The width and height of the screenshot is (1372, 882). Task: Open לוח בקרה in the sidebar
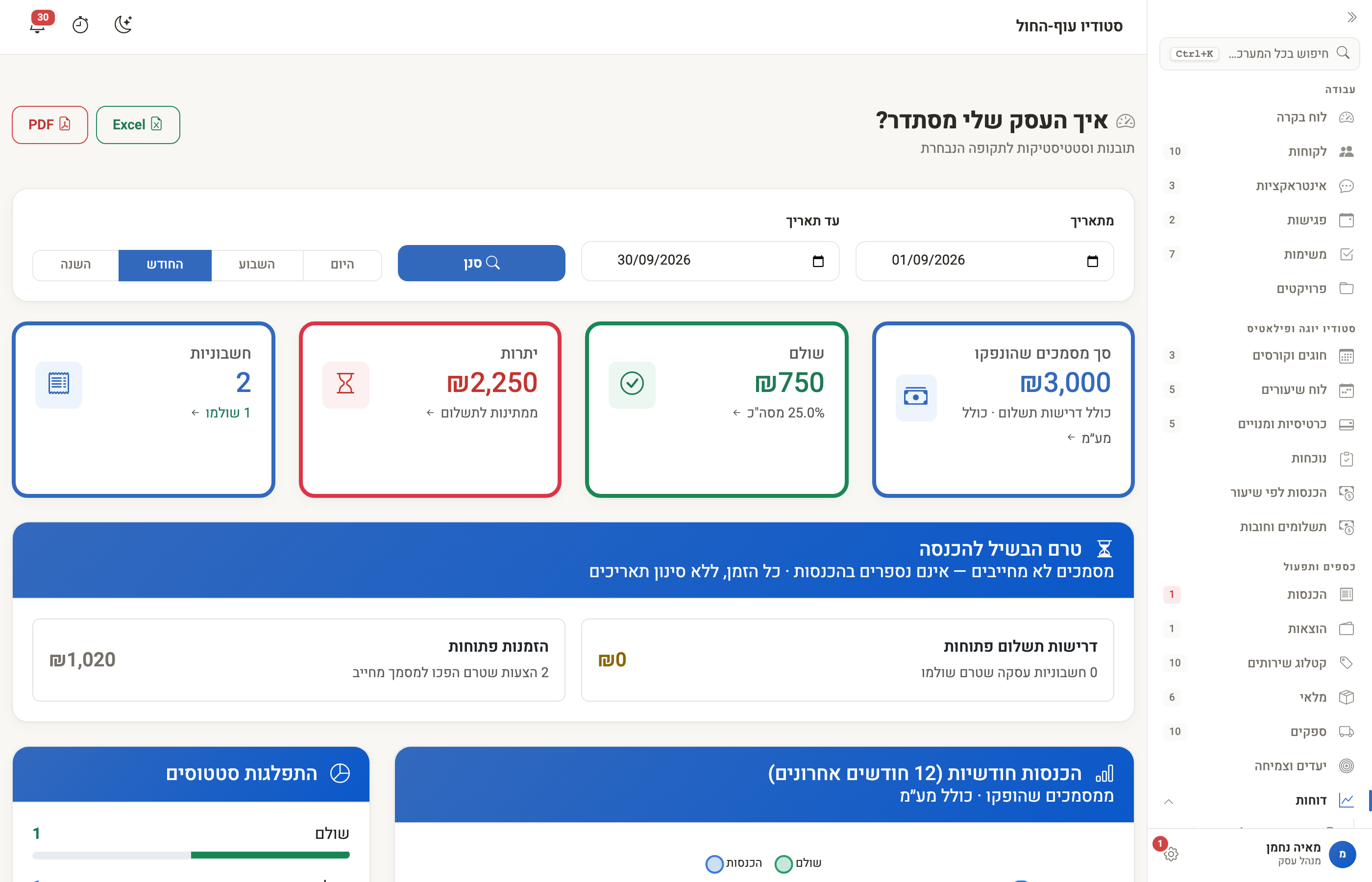click(1260, 118)
